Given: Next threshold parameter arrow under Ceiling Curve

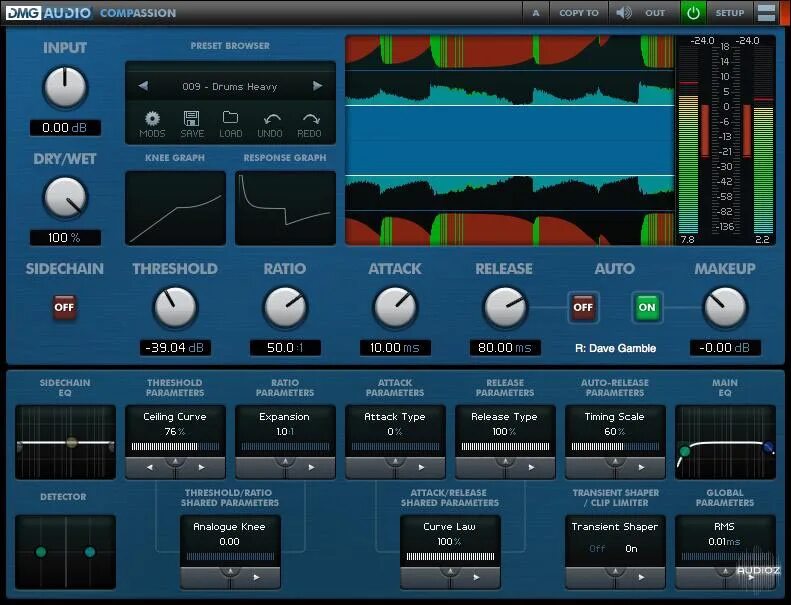Looking at the screenshot, I should click(x=201, y=468).
